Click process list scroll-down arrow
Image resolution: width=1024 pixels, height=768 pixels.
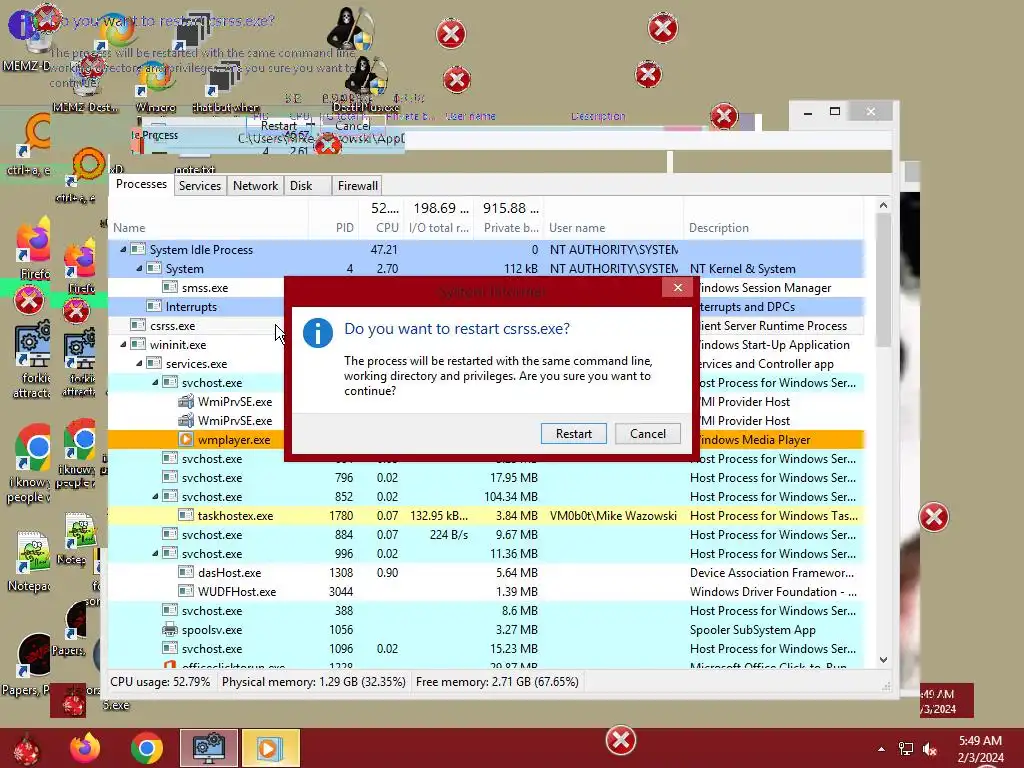point(883,660)
